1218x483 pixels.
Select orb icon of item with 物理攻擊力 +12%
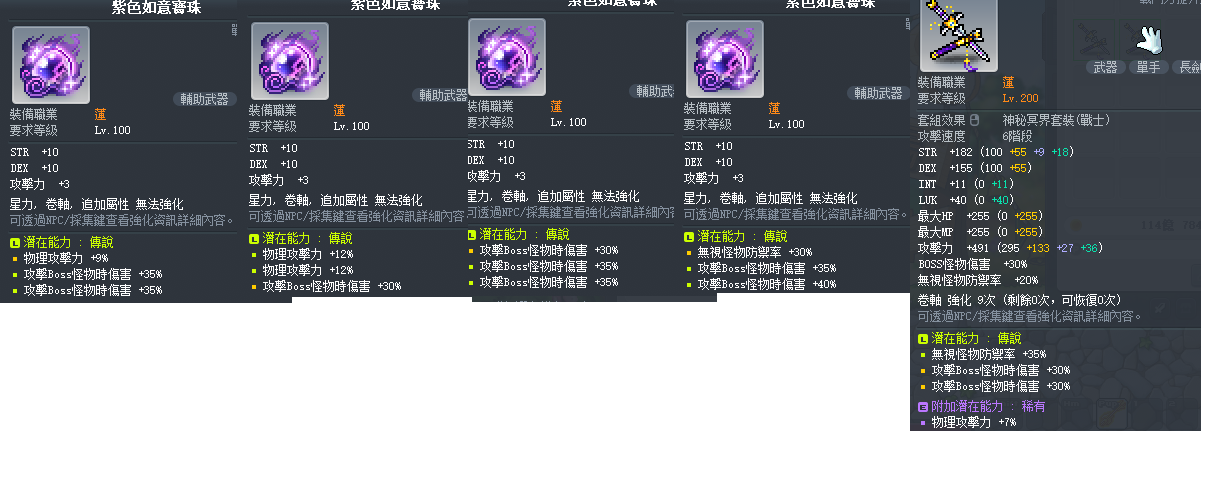[290, 61]
